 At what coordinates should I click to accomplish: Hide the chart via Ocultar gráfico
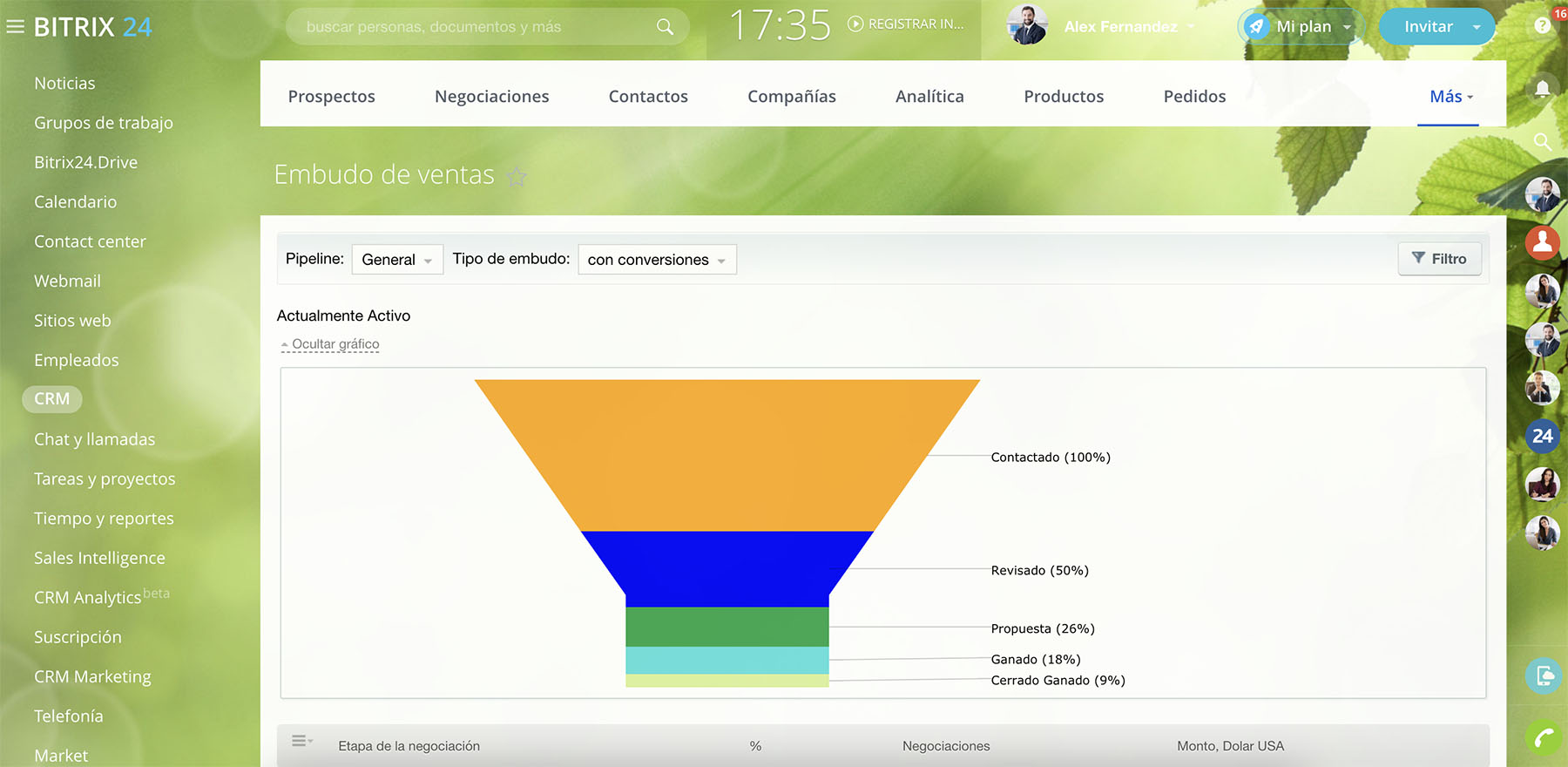(335, 344)
